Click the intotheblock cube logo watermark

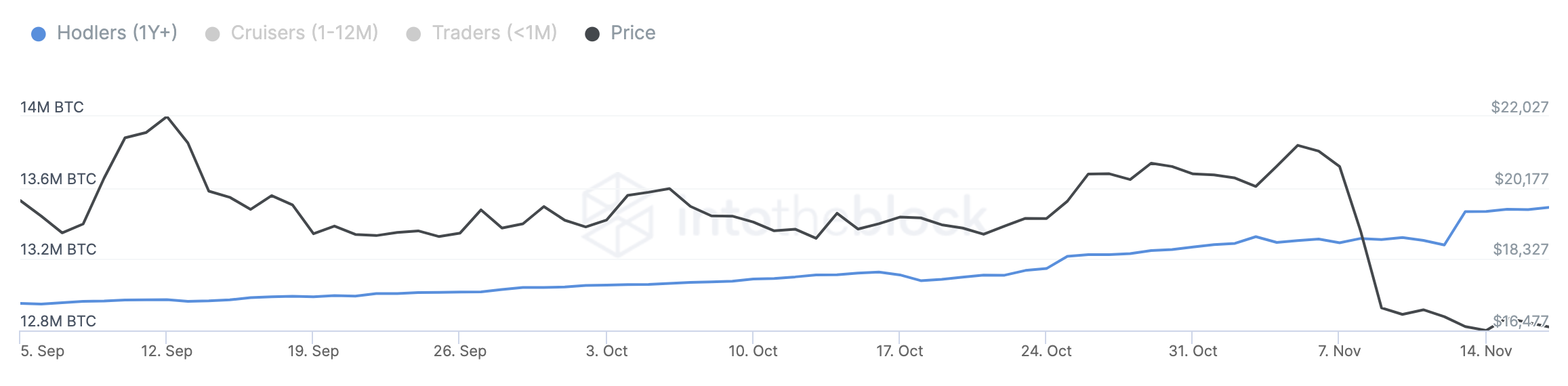[x=617, y=215]
